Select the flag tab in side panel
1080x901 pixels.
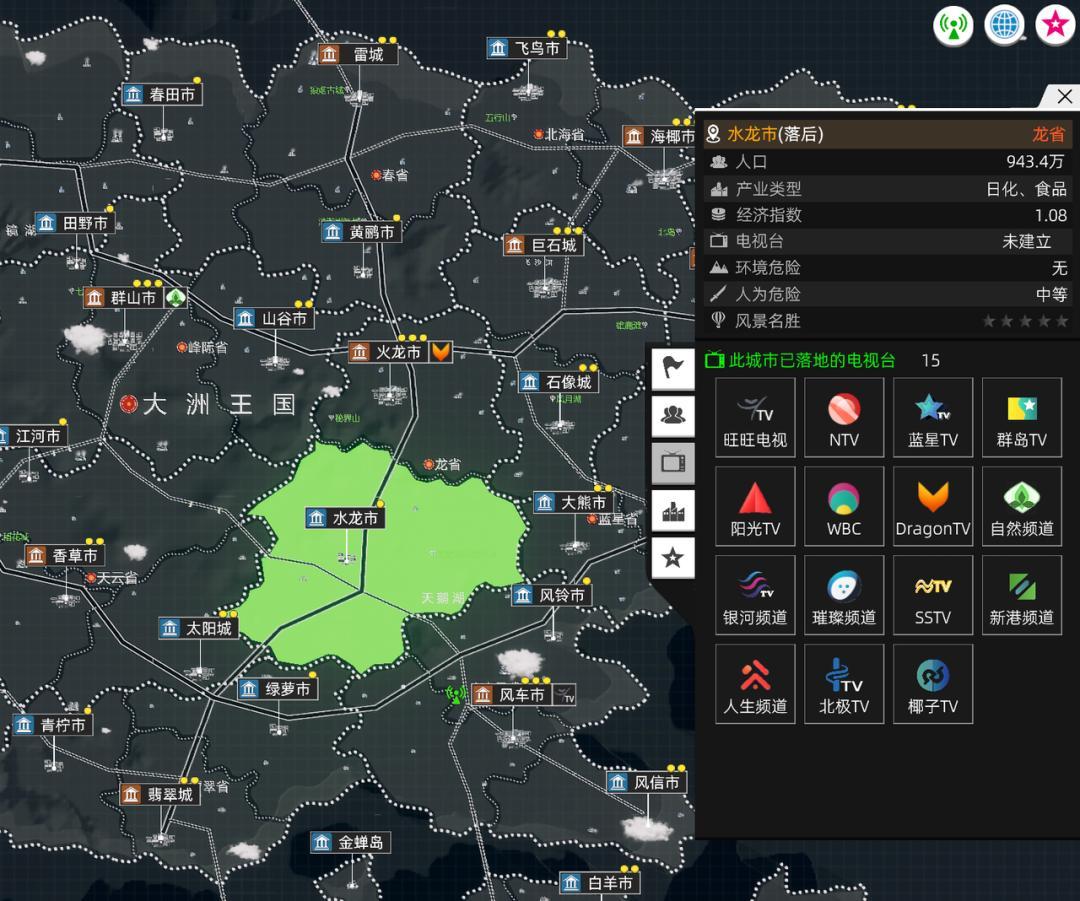click(673, 367)
